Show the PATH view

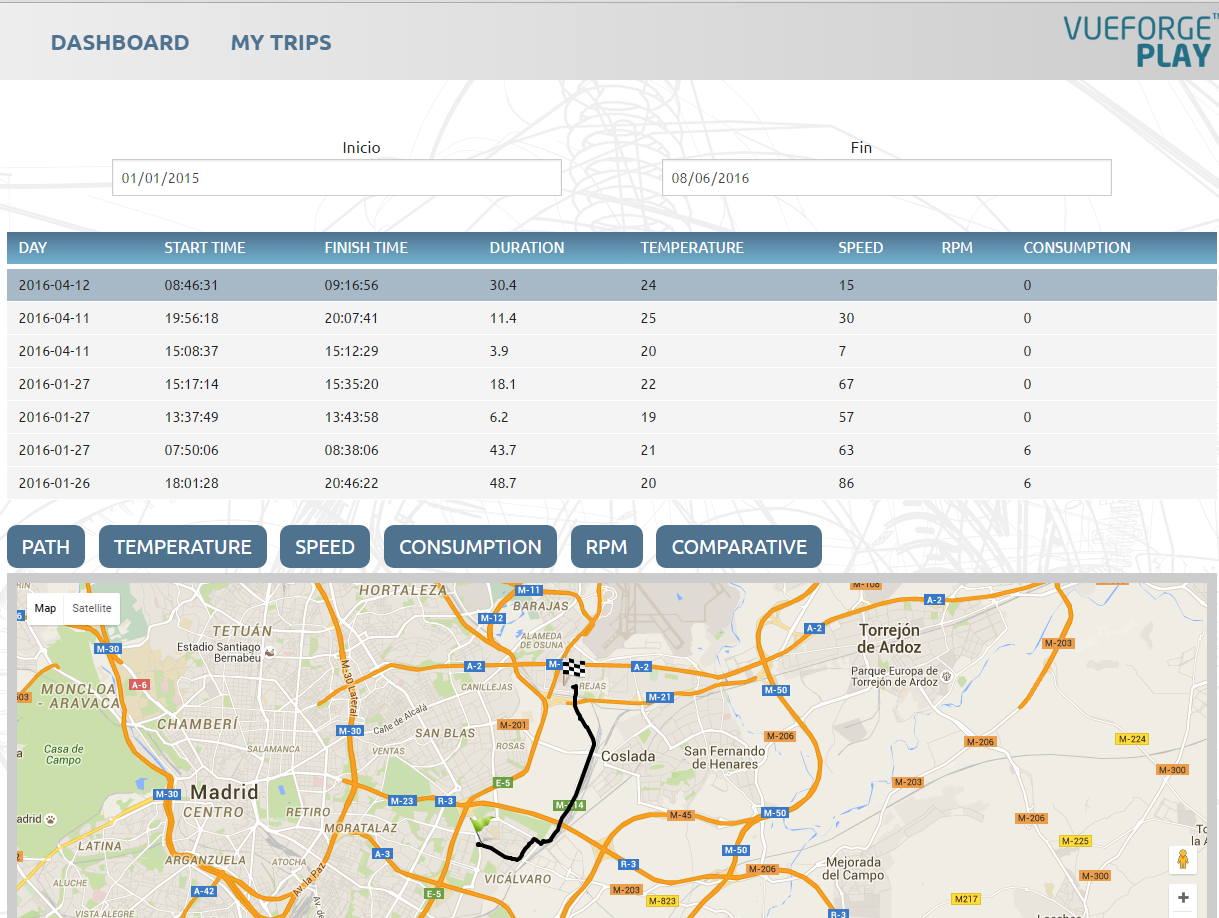(46, 547)
